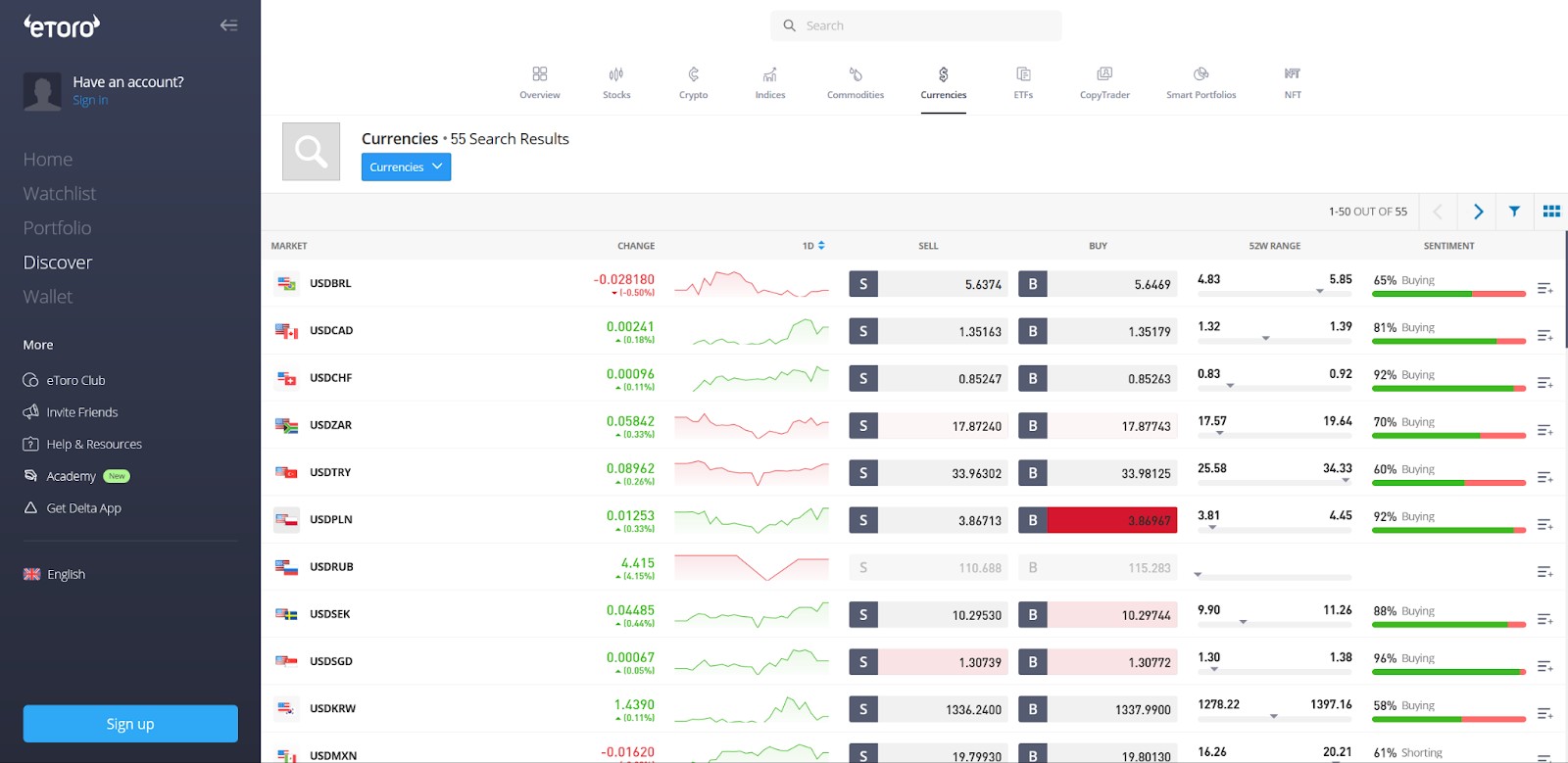1568x763 pixels.
Task: Click the user avatar thumbnail
Action: [42, 91]
